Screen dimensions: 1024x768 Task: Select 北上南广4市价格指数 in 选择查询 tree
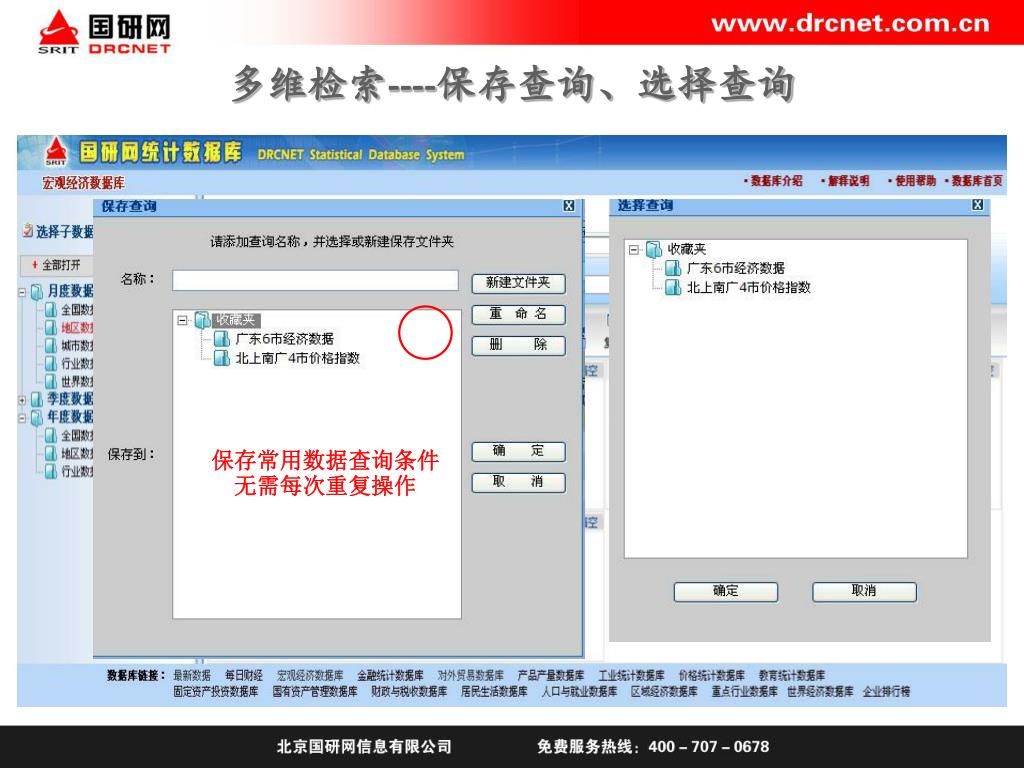point(749,287)
